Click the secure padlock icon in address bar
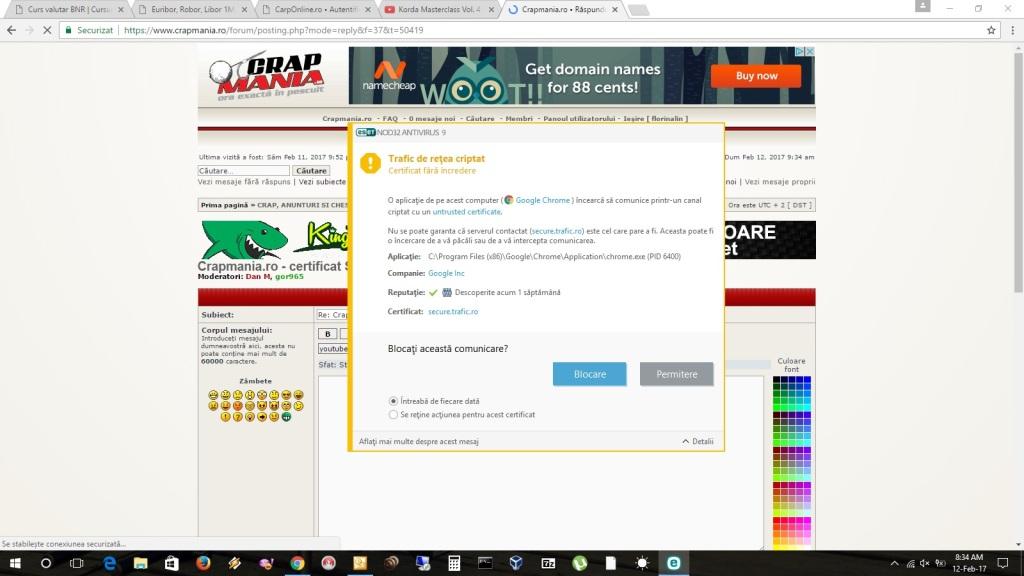 pyautogui.click(x=69, y=30)
